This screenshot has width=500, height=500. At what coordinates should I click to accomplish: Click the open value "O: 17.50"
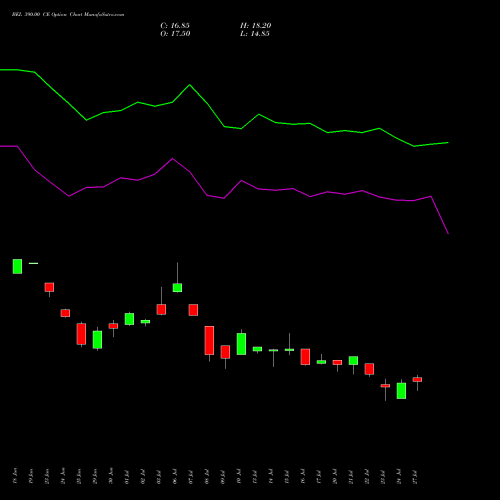click(175, 34)
